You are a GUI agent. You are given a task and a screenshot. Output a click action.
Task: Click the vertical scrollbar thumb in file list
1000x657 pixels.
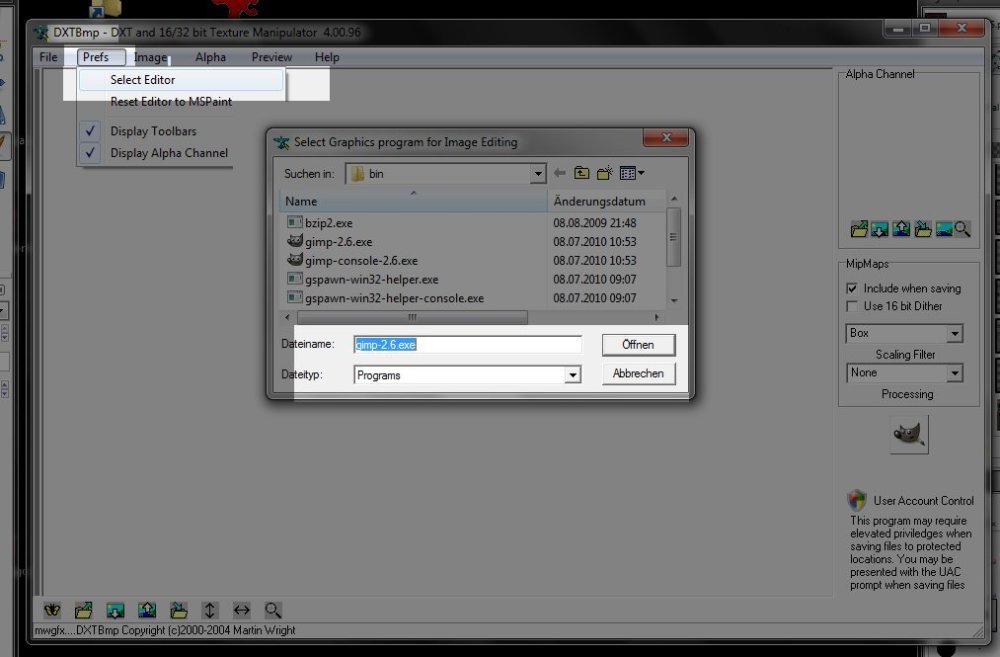(x=673, y=237)
